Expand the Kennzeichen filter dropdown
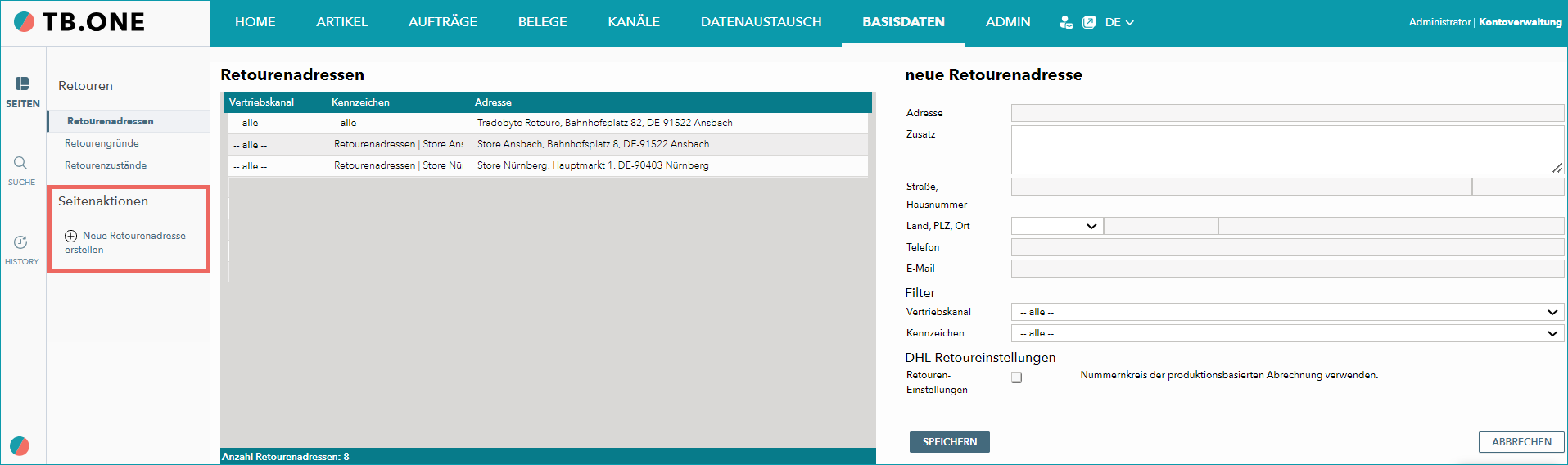Image resolution: width=1568 pixels, height=465 pixels. pos(1287,333)
